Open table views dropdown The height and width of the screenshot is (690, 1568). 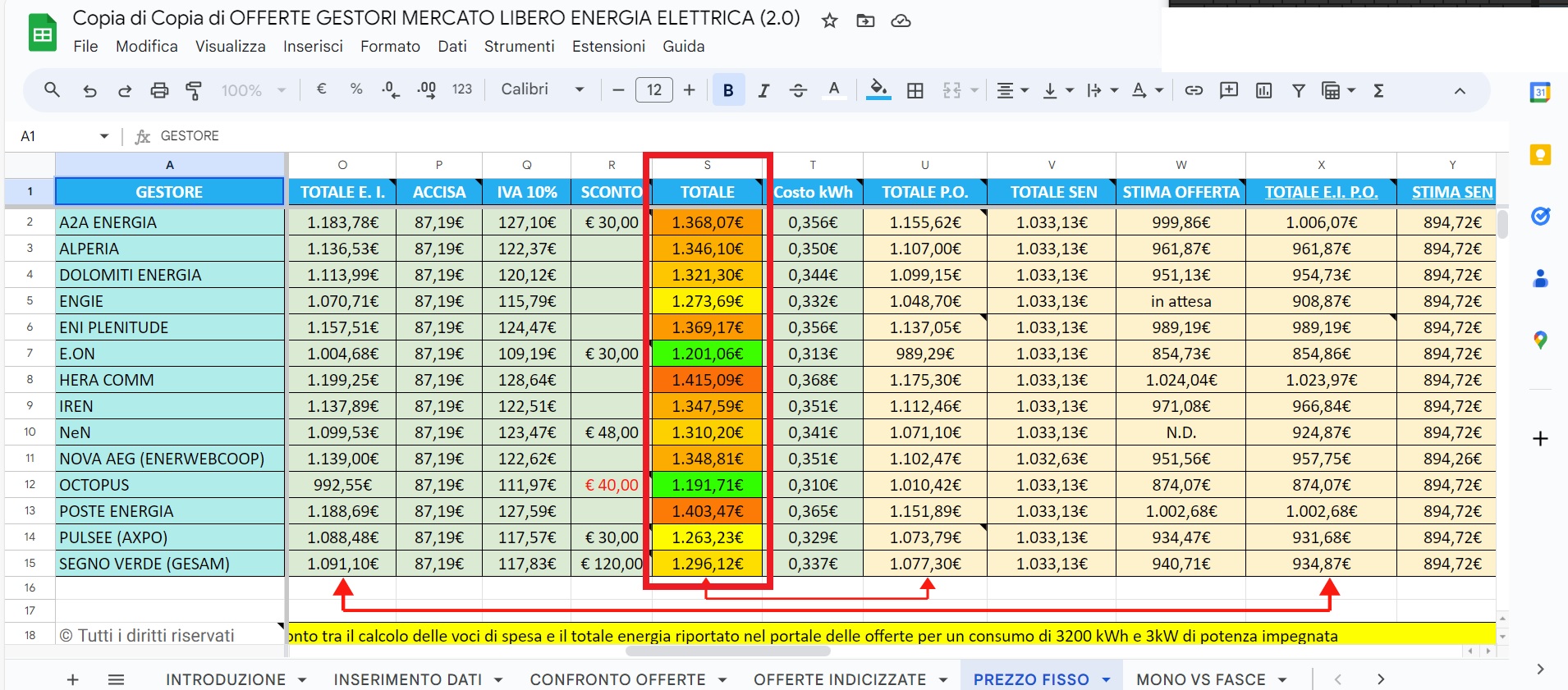tap(1338, 90)
